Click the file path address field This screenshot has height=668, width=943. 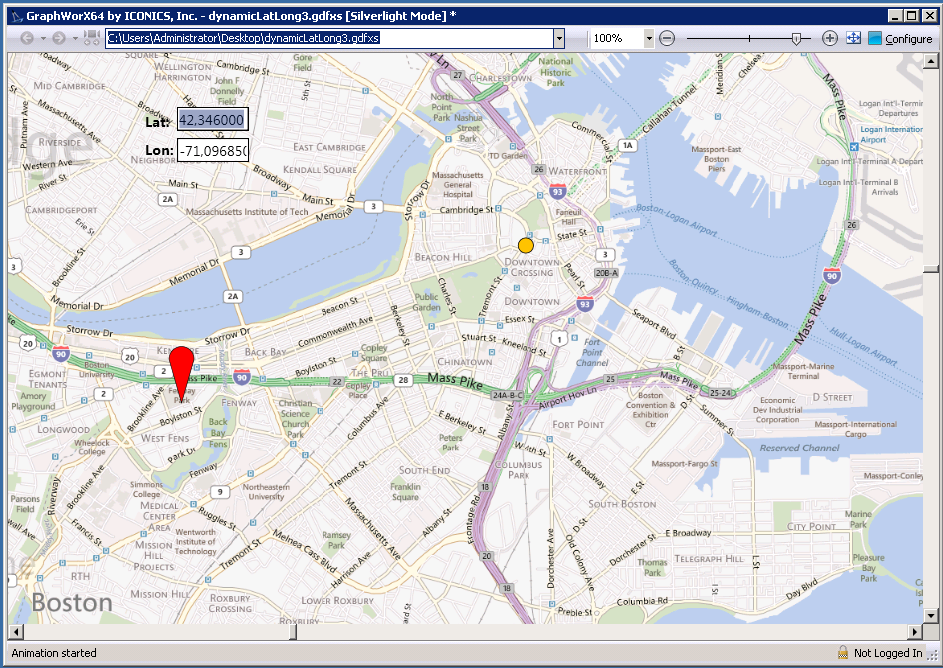(330, 38)
